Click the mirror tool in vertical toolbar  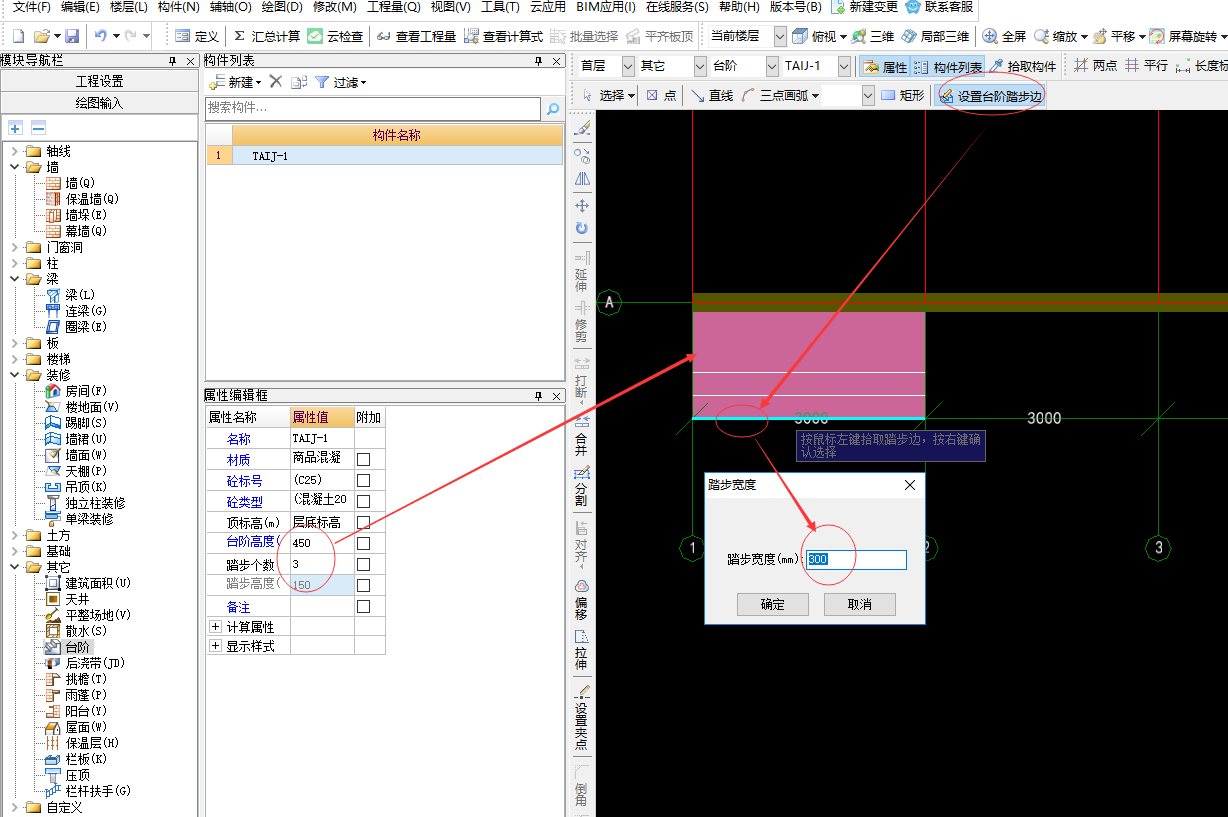pos(582,178)
